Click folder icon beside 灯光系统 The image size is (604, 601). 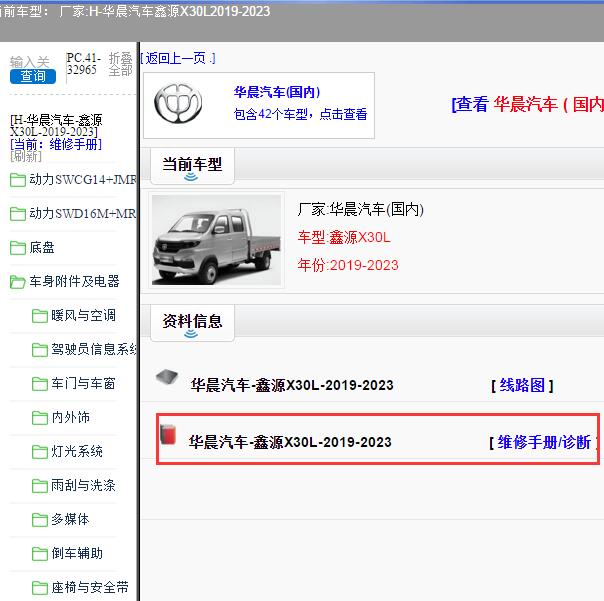pyautogui.click(x=40, y=452)
